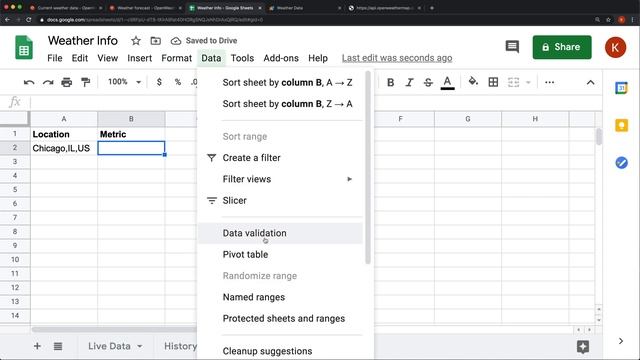Format as percent
Image resolution: width=640 pixels, height=360 pixels.
point(178,82)
